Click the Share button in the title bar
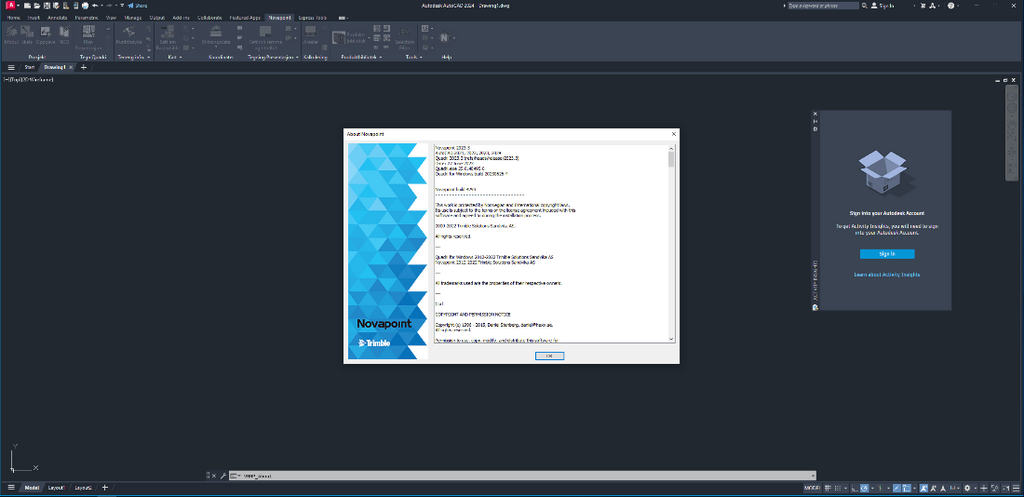Image resolution: width=1024 pixels, height=497 pixels. [137, 5]
